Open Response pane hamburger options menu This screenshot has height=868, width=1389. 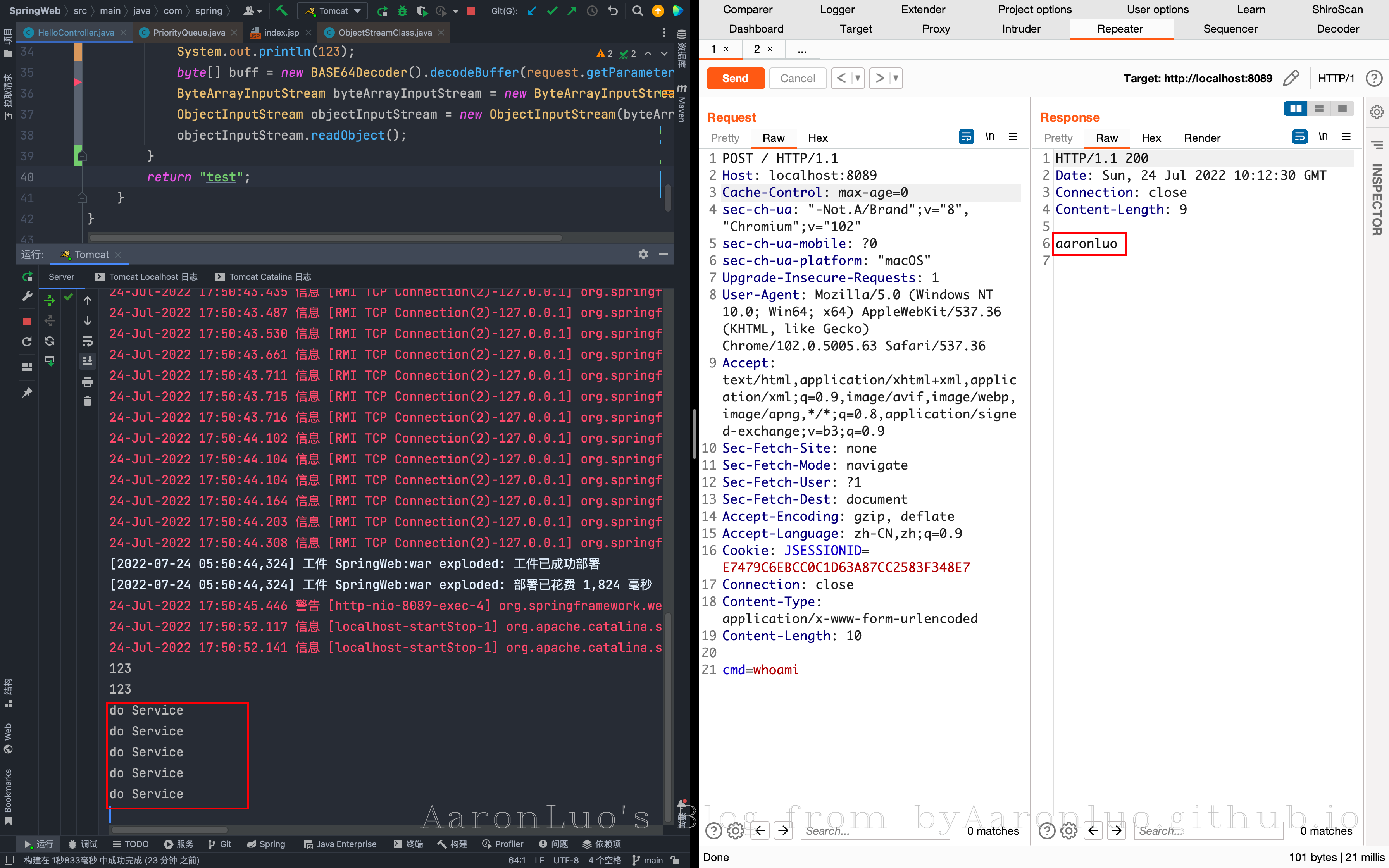pyautogui.click(x=1346, y=137)
